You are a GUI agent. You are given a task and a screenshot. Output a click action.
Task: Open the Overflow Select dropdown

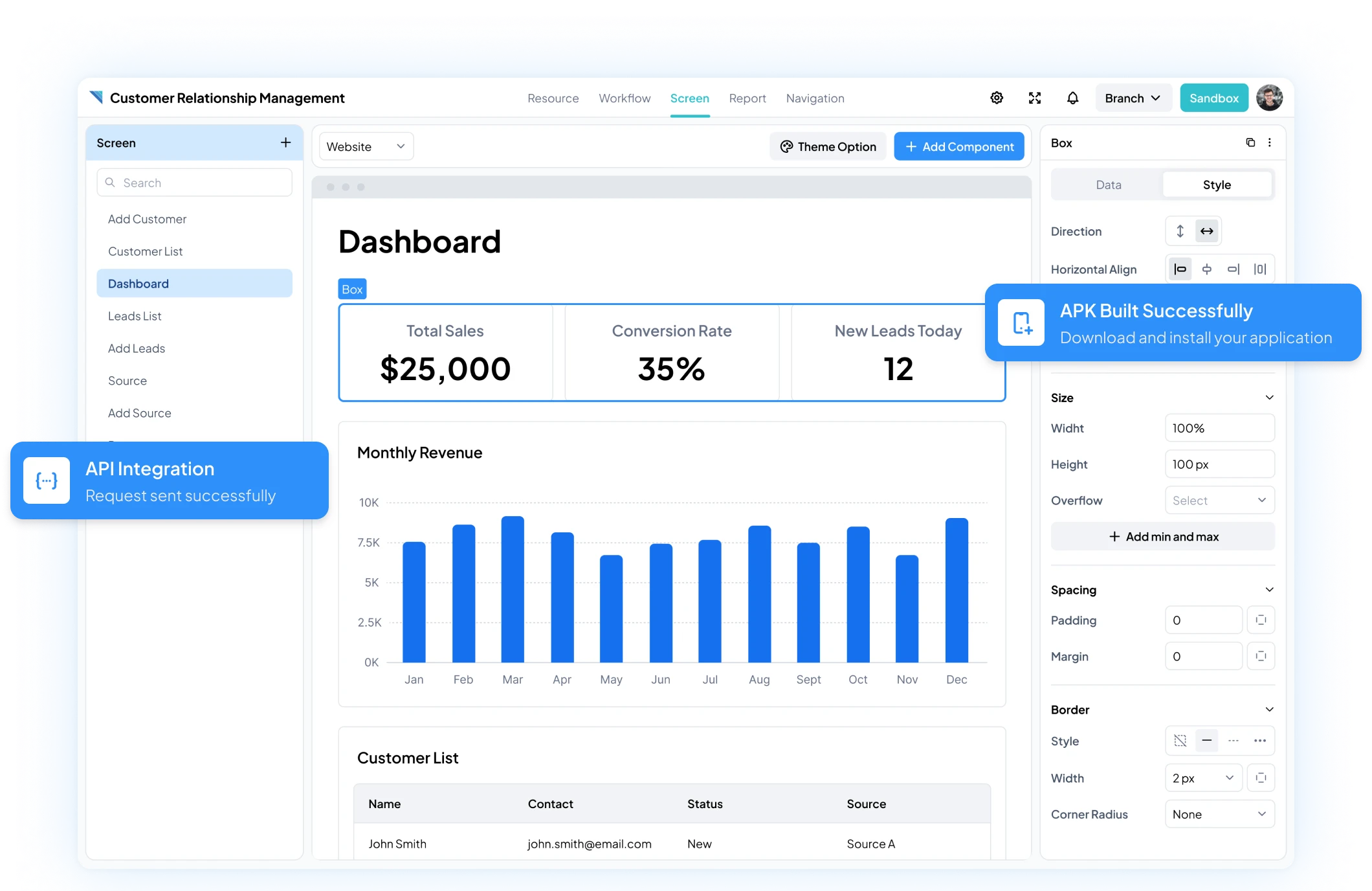coord(1219,501)
